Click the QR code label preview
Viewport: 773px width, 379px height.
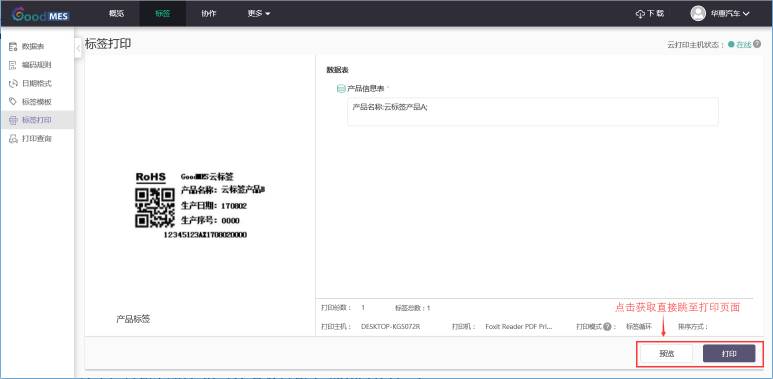[154, 207]
